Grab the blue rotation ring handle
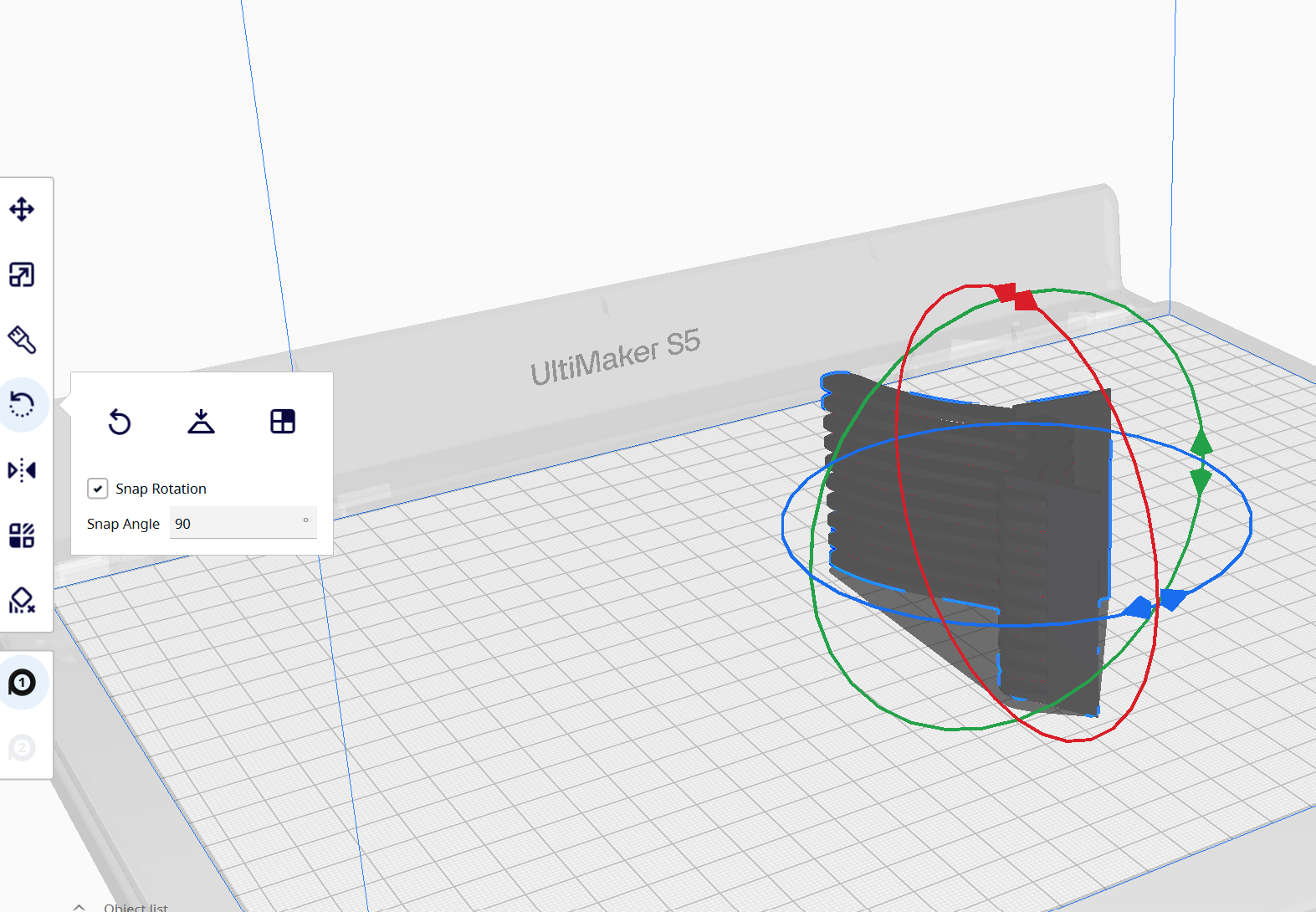 1155,604
